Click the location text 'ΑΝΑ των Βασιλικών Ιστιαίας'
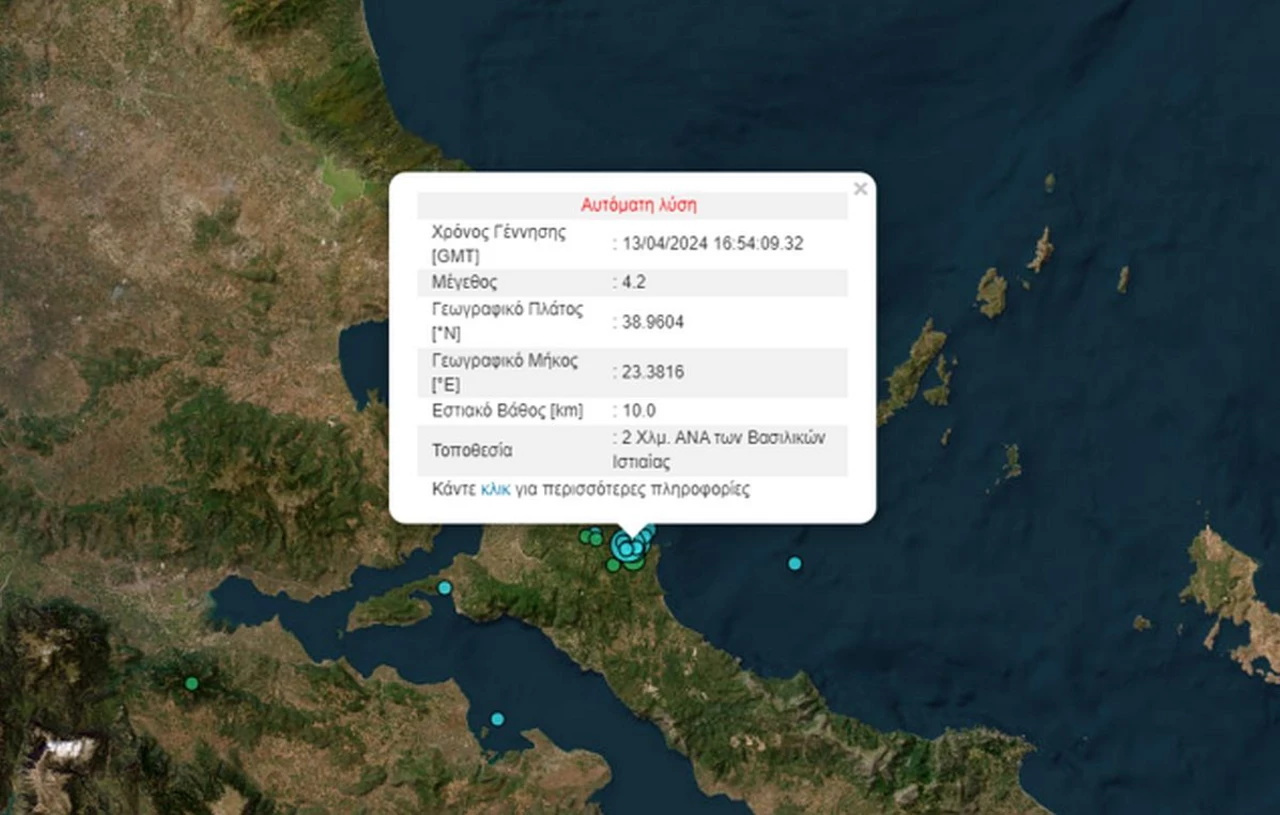1280x815 pixels. [720, 450]
